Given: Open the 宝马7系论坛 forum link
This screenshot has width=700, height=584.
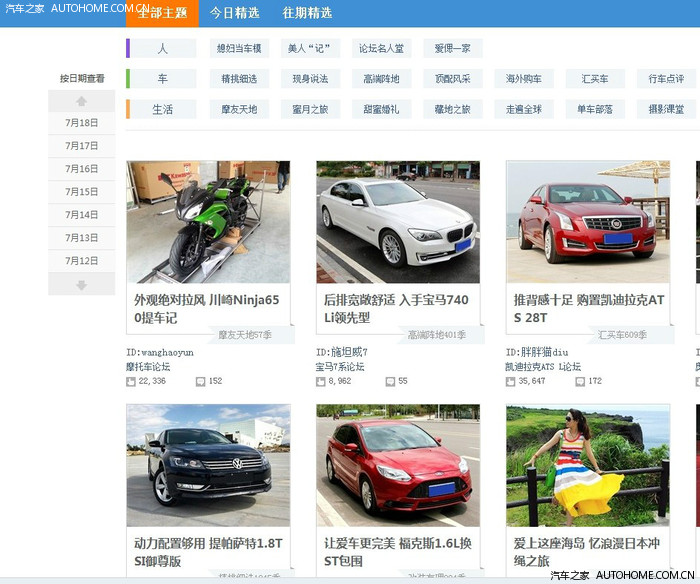Looking at the screenshot, I should (342, 367).
